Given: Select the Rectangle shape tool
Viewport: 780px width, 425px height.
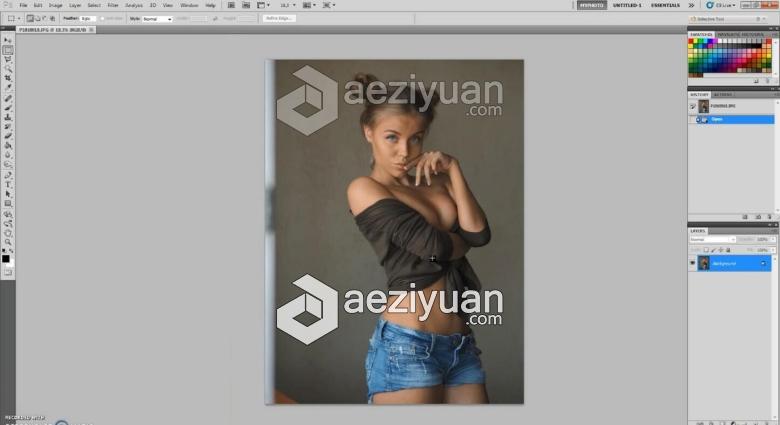Looking at the screenshot, I should [x=7, y=204].
